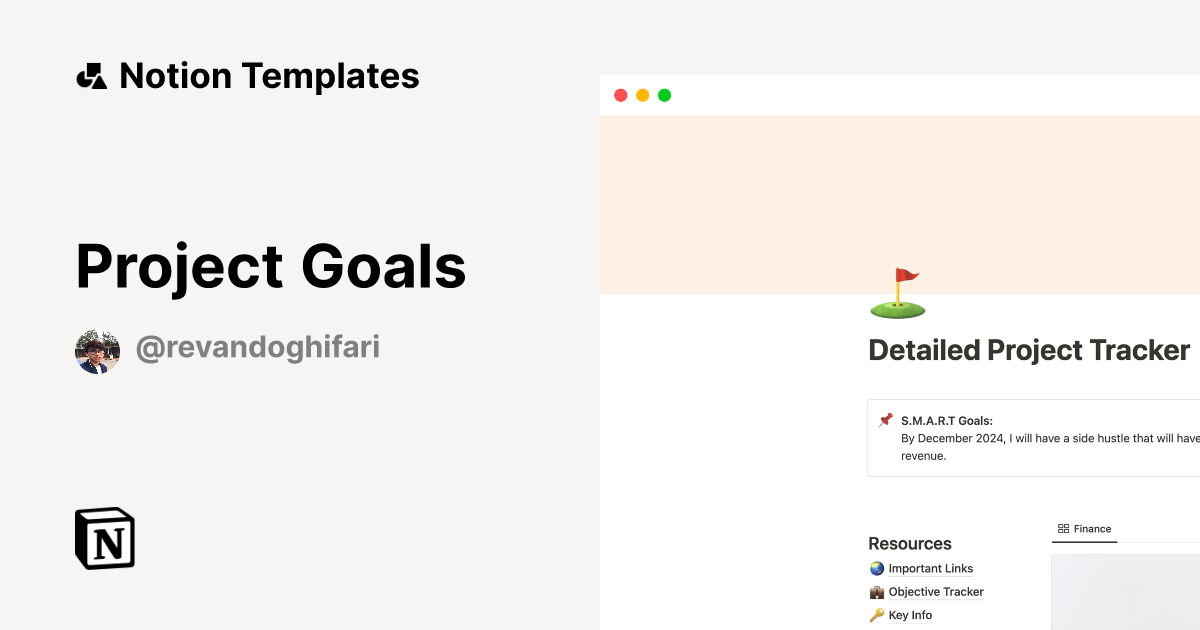Click the gallery grid icon beside Finance
The height and width of the screenshot is (630, 1200).
point(1064,528)
